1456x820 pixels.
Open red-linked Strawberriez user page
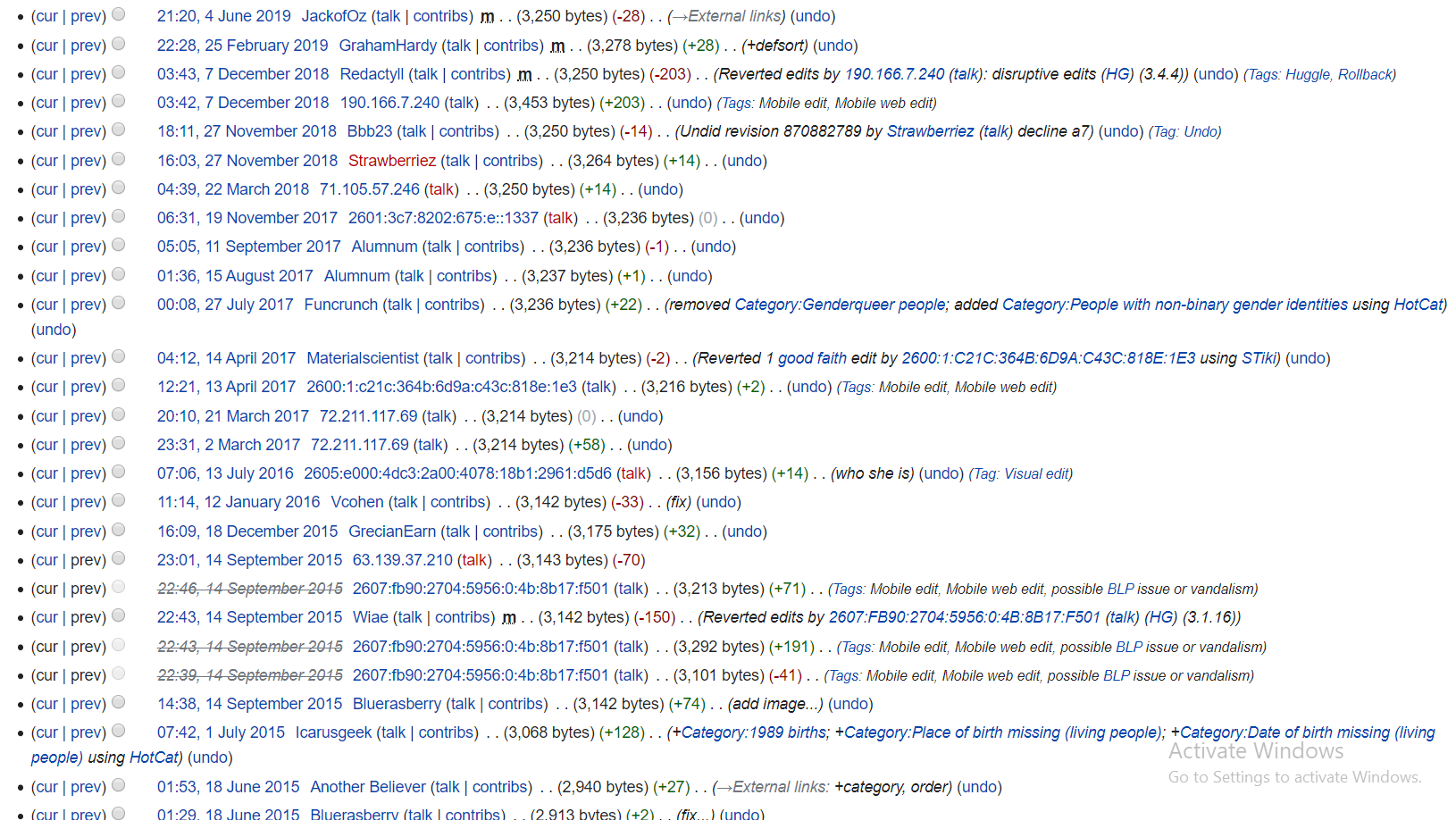point(392,161)
